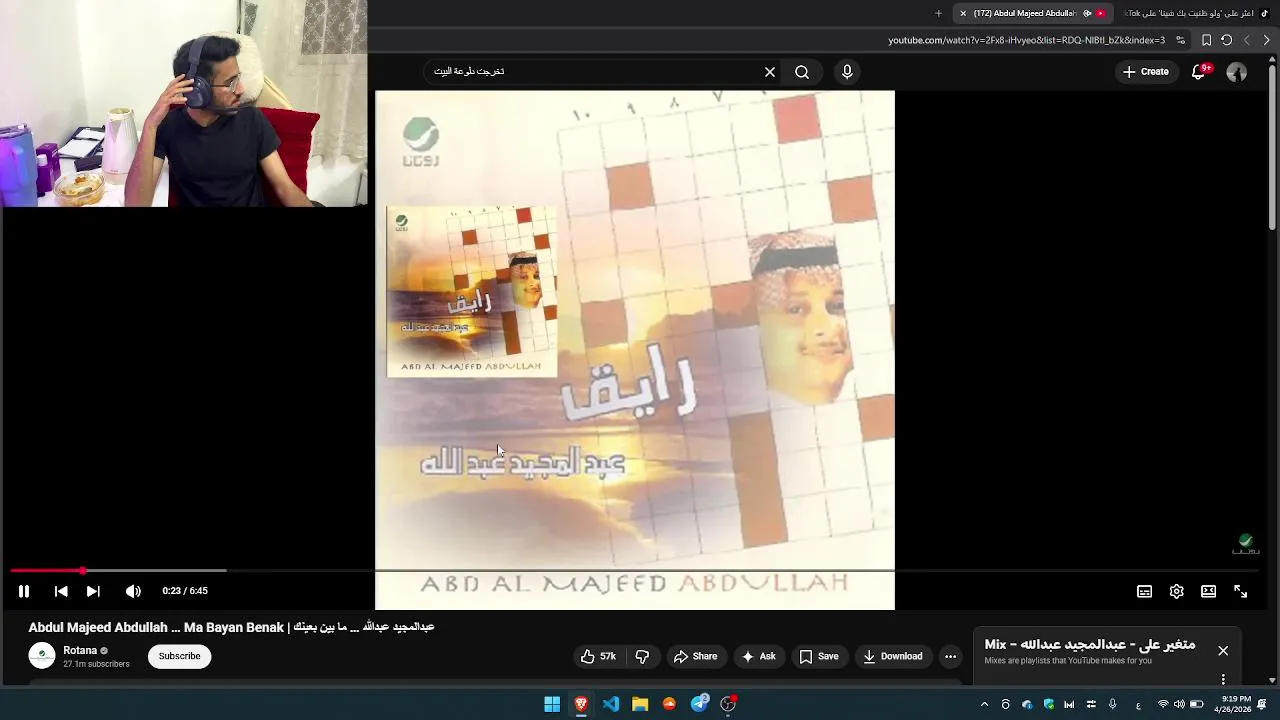Toggle theater mode
The height and width of the screenshot is (720, 1280).
1208,591
